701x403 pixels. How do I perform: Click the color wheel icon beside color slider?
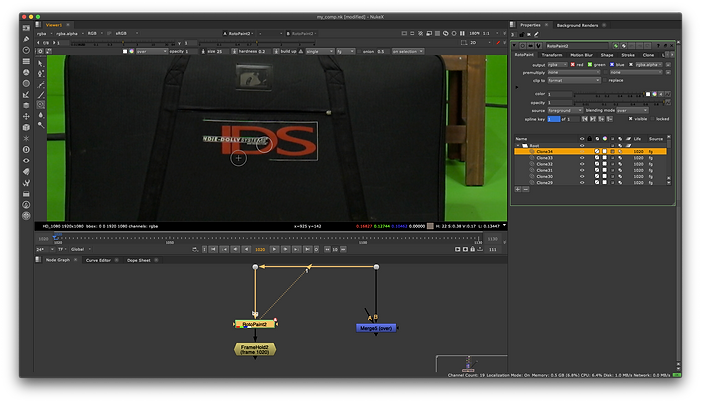click(655, 94)
